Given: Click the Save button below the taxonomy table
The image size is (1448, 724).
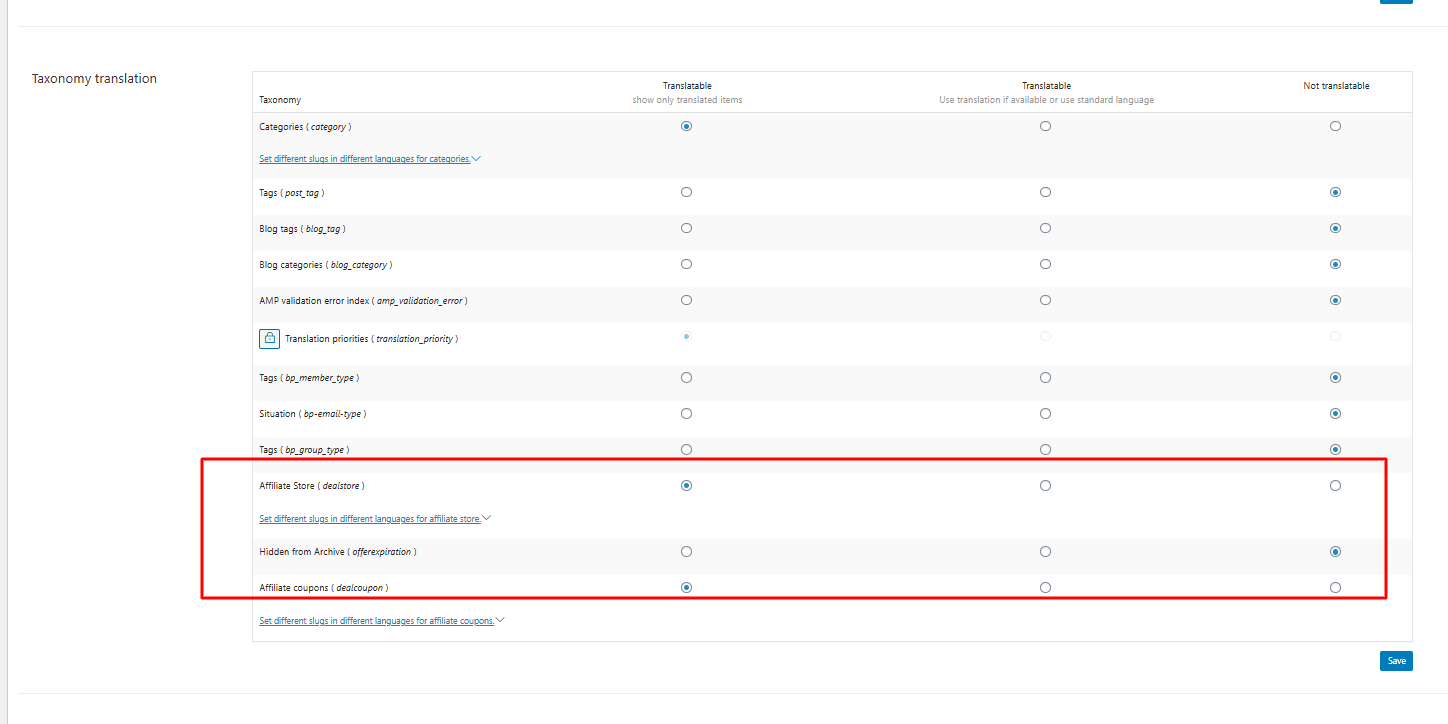Looking at the screenshot, I should 1396,661.
